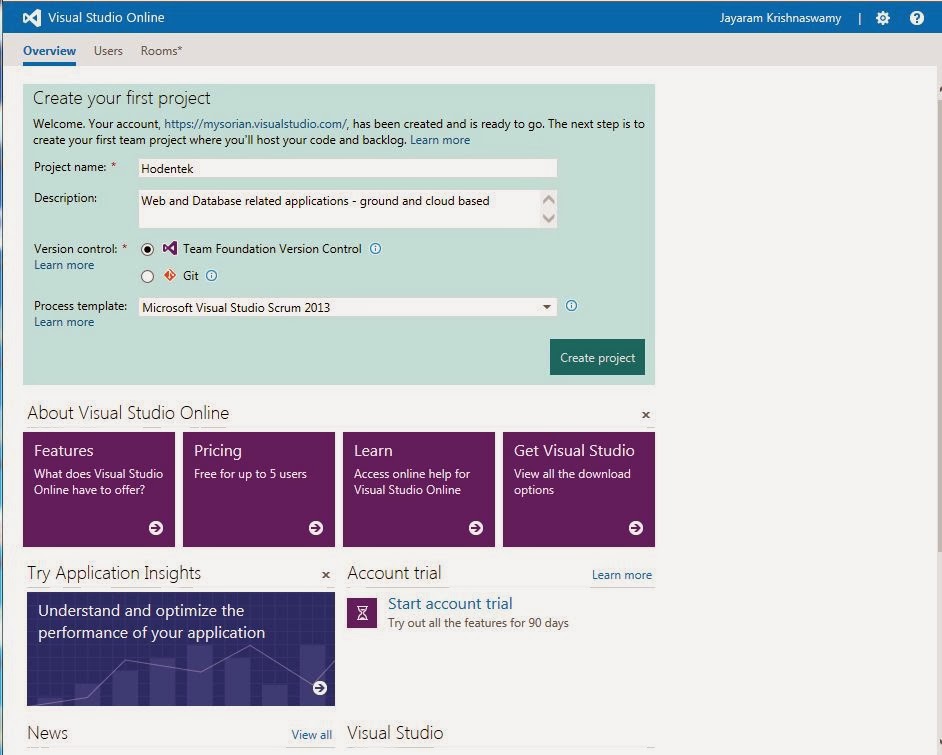Image resolution: width=942 pixels, height=755 pixels.
Task: Open the Get Visual Studio tile
Action: (x=579, y=489)
